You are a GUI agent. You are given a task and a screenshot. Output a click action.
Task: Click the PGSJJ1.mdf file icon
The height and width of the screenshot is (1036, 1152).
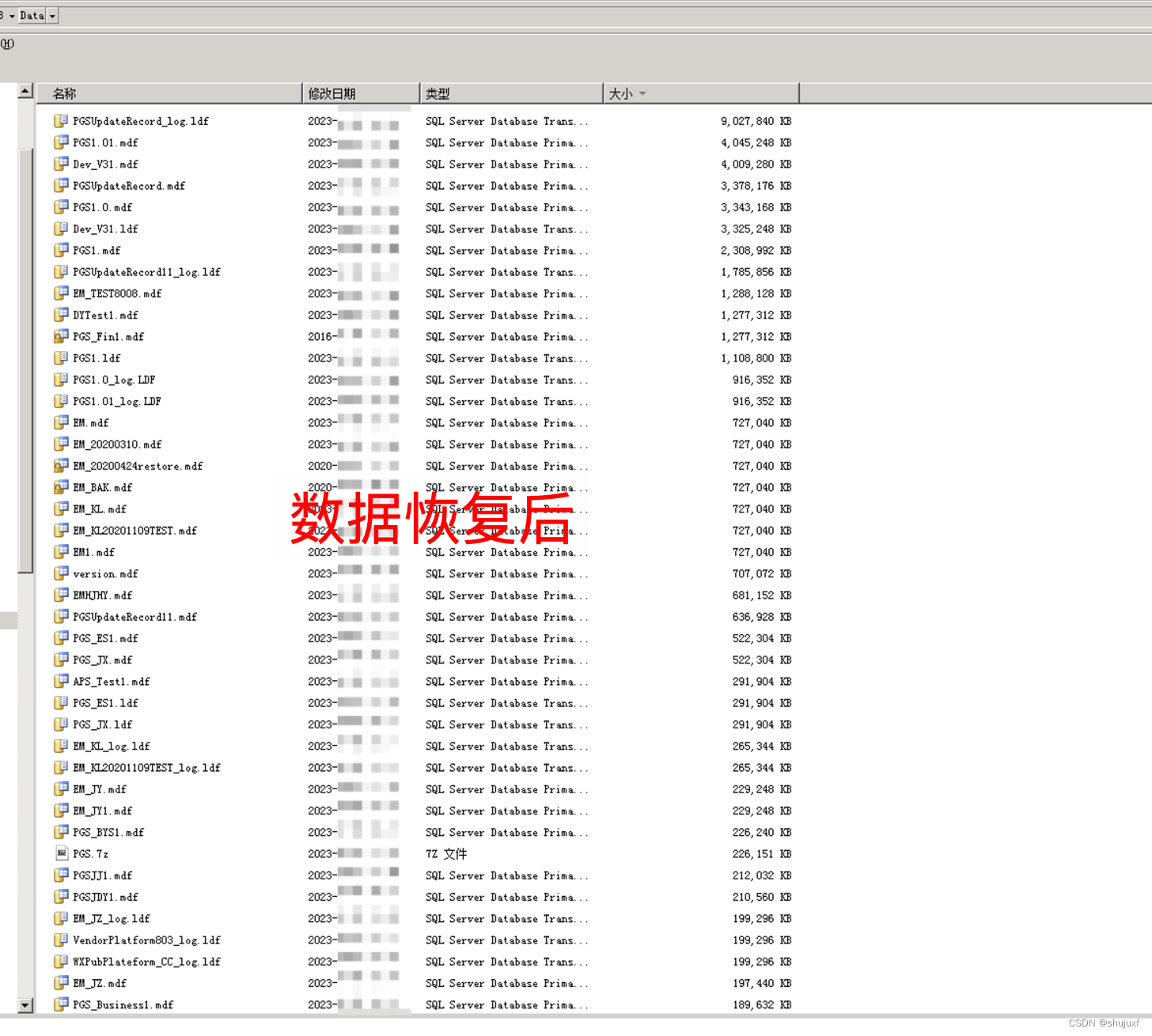tap(61, 875)
